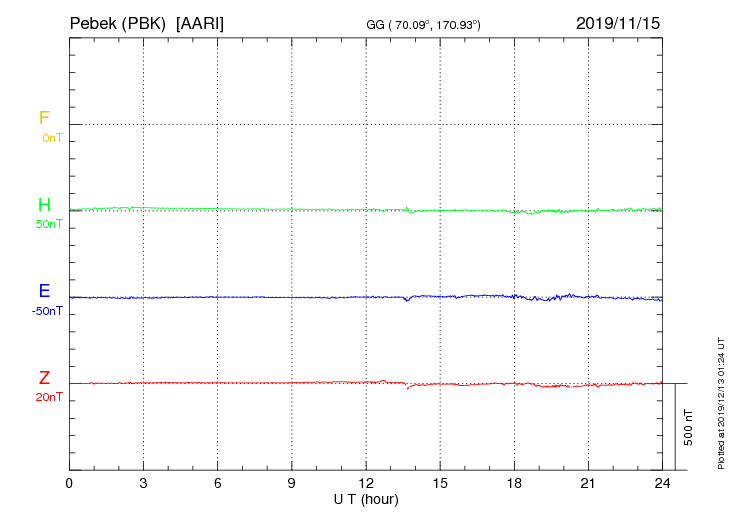Viewport: 730px width, 520px height.
Task: Click the 24 hour tick label
Action: pyautogui.click(x=662, y=483)
